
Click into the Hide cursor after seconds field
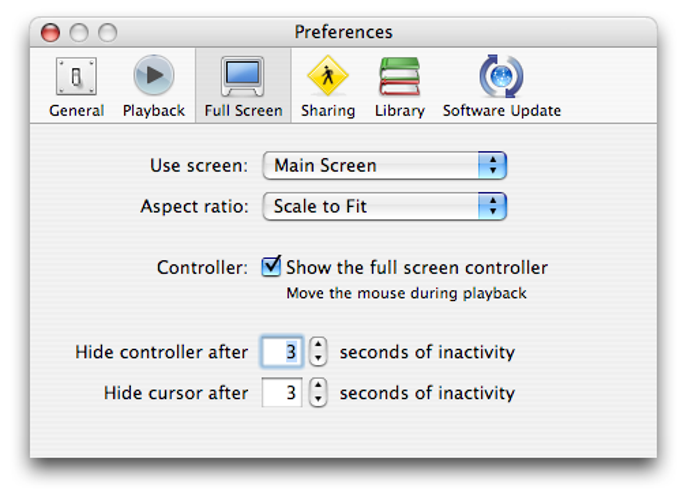282,392
